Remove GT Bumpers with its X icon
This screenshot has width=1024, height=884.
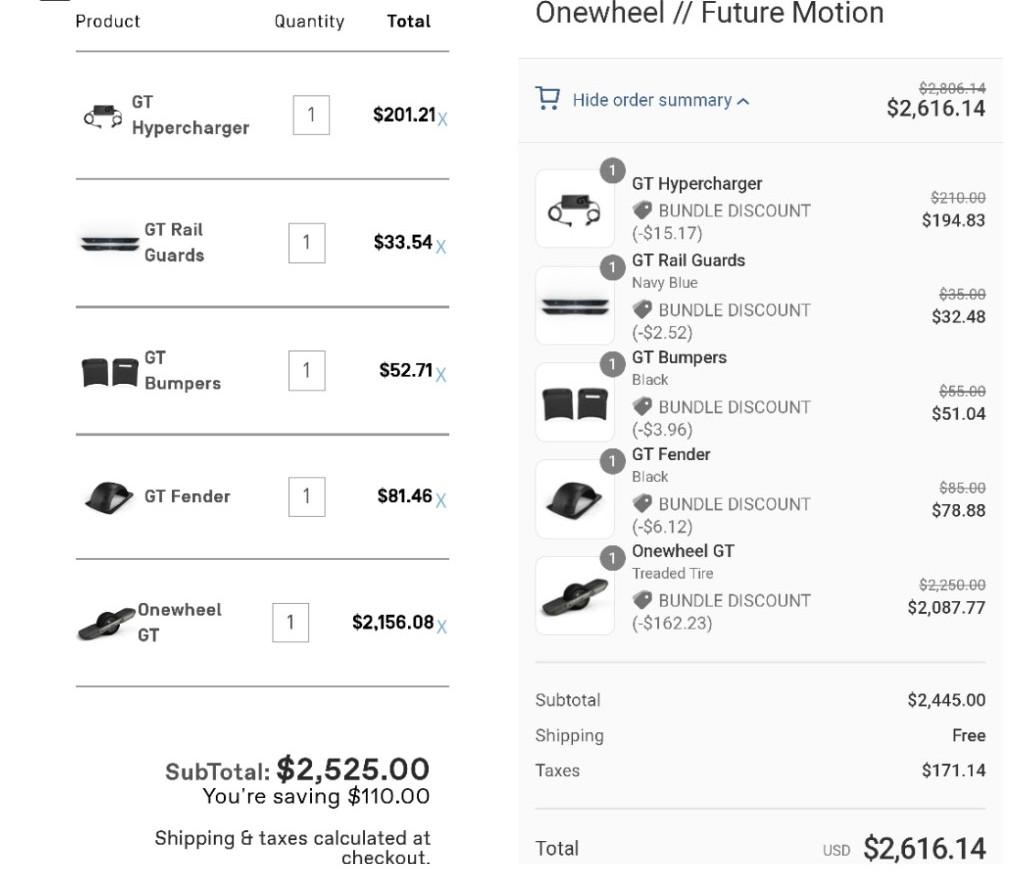(441, 375)
